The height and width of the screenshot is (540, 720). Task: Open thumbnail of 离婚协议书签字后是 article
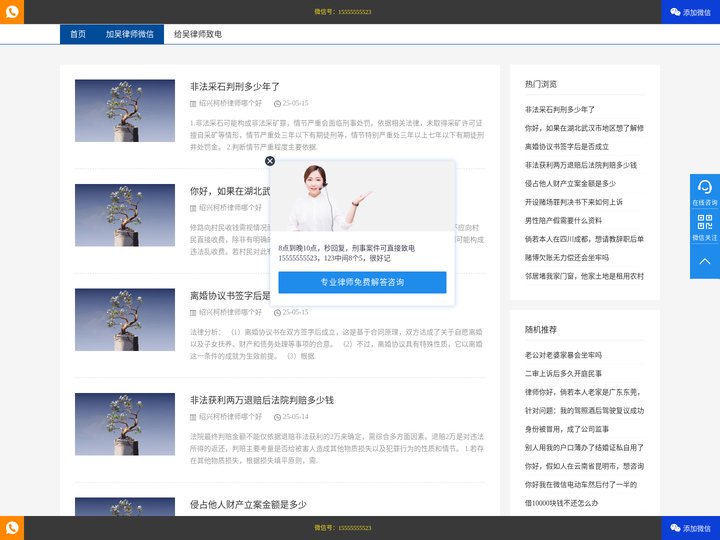[125, 320]
